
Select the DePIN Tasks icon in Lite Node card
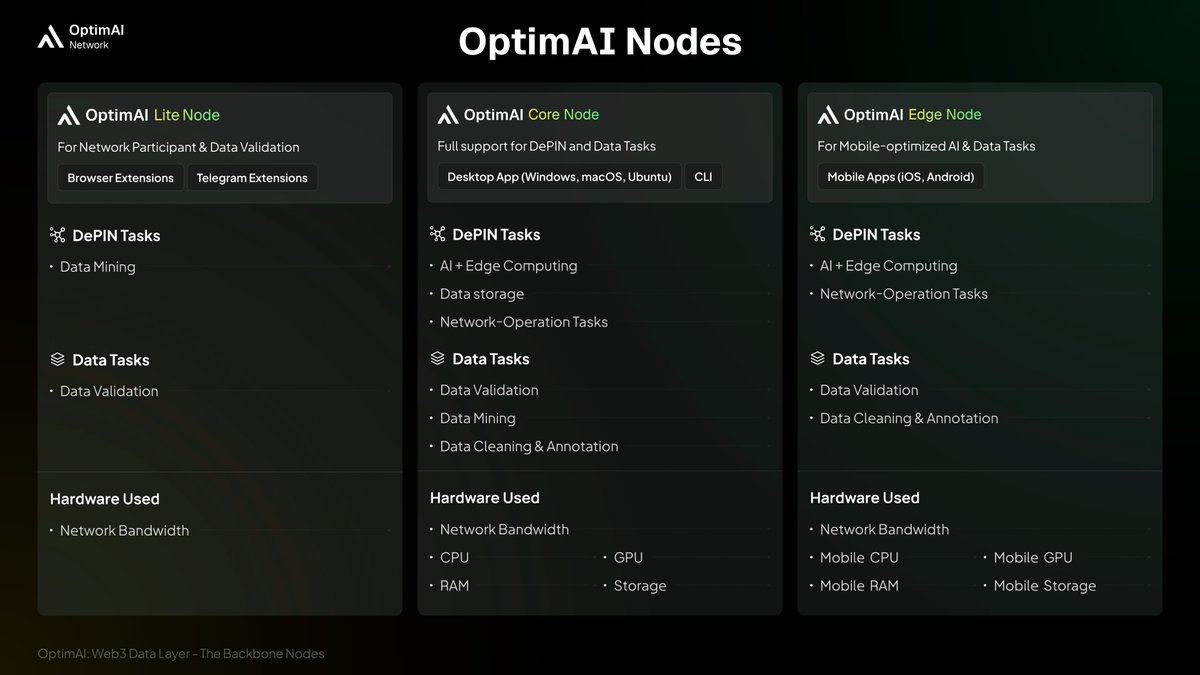point(59,235)
